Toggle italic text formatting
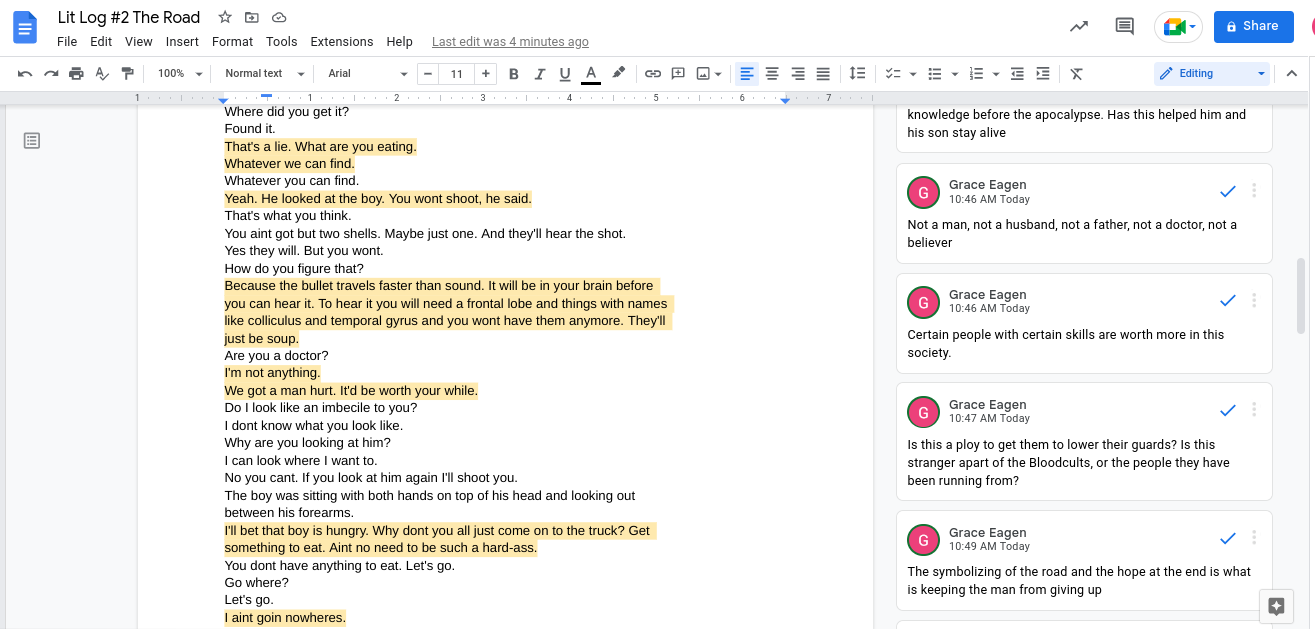Viewport: 1315px width, 629px height. click(x=540, y=74)
